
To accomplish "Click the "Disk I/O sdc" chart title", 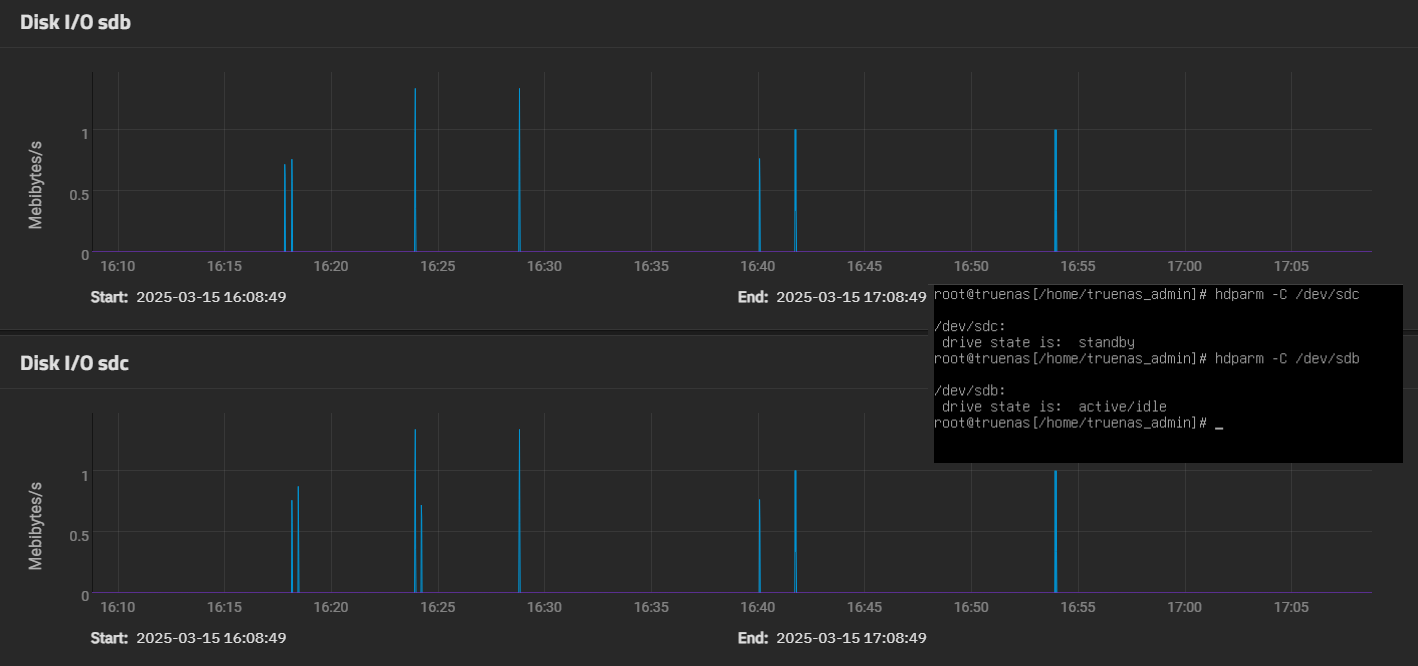I will (75, 363).
